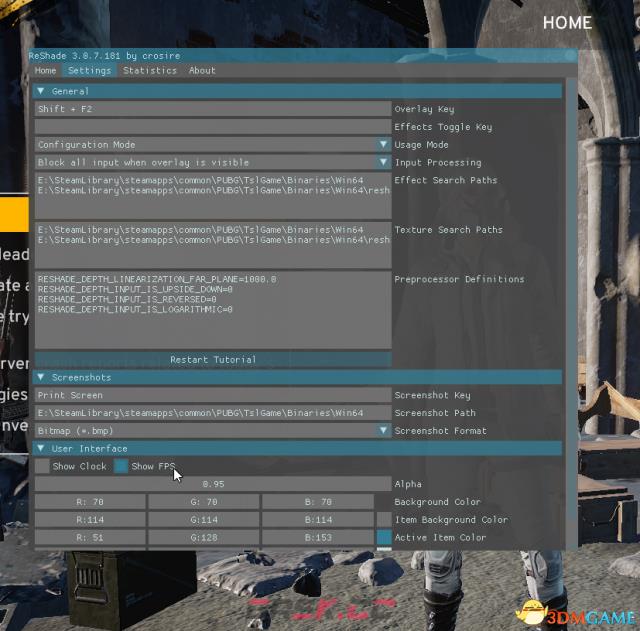Collapse the Screenshots section
Image resolution: width=640 pixels, height=631 pixels.
click(297, 377)
